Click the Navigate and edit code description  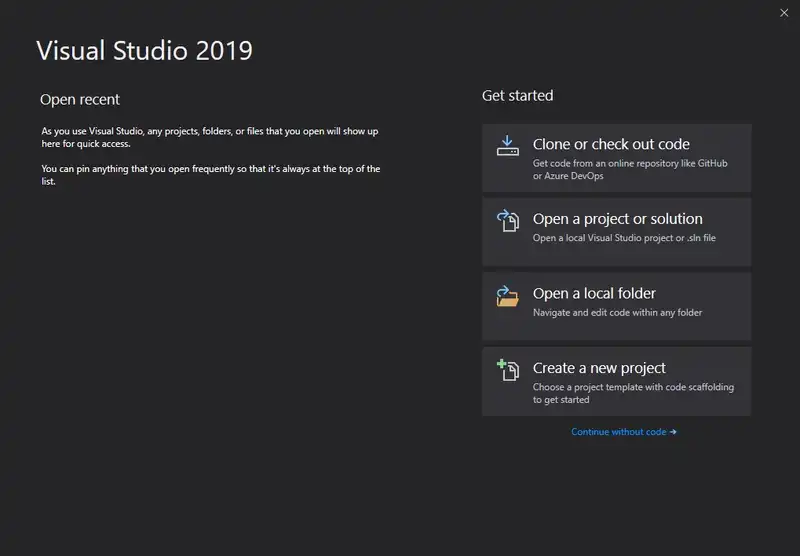(x=617, y=312)
